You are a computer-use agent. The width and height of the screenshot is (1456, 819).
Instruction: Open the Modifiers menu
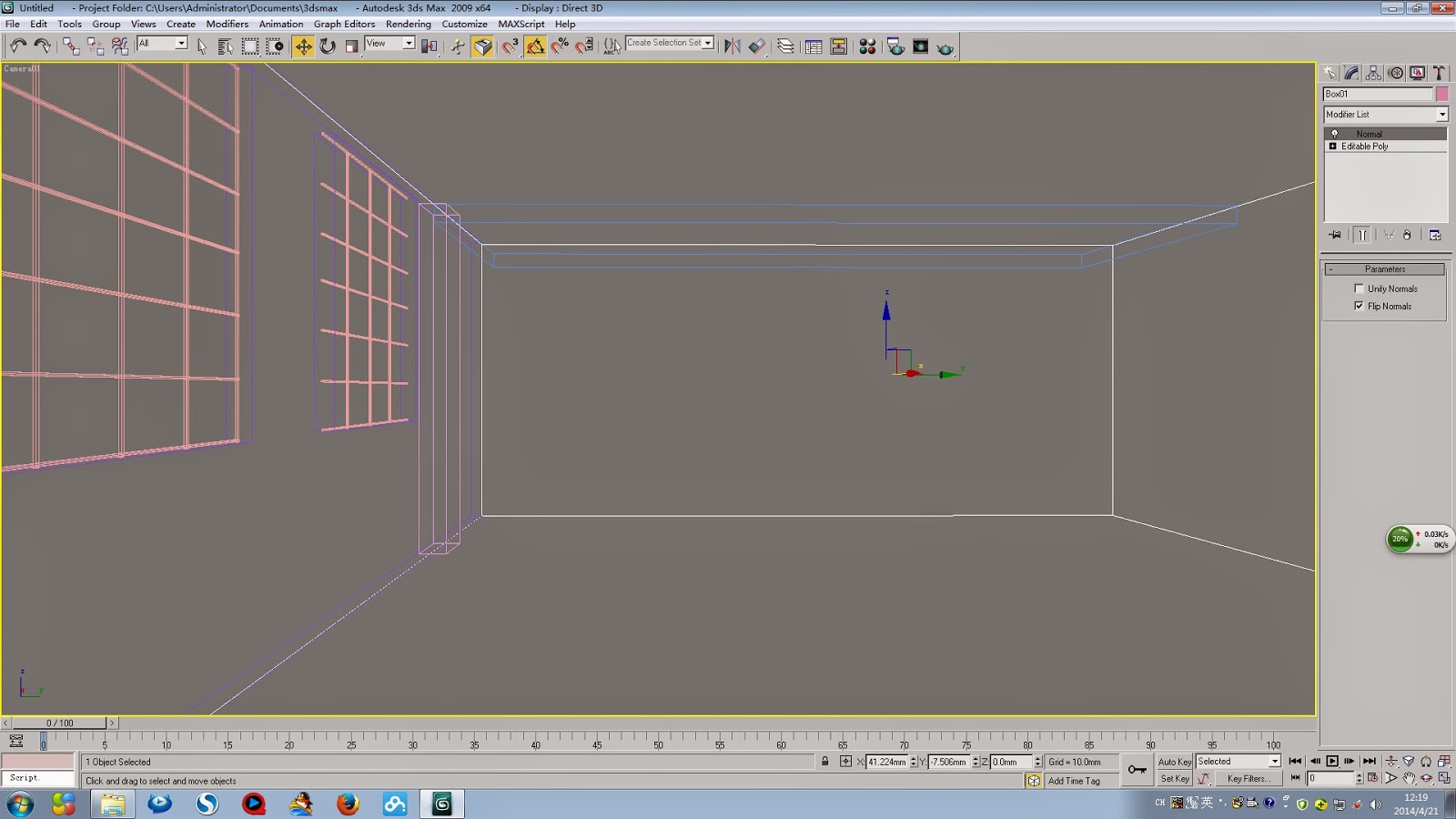pyautogui.click(x=227, y=24)
